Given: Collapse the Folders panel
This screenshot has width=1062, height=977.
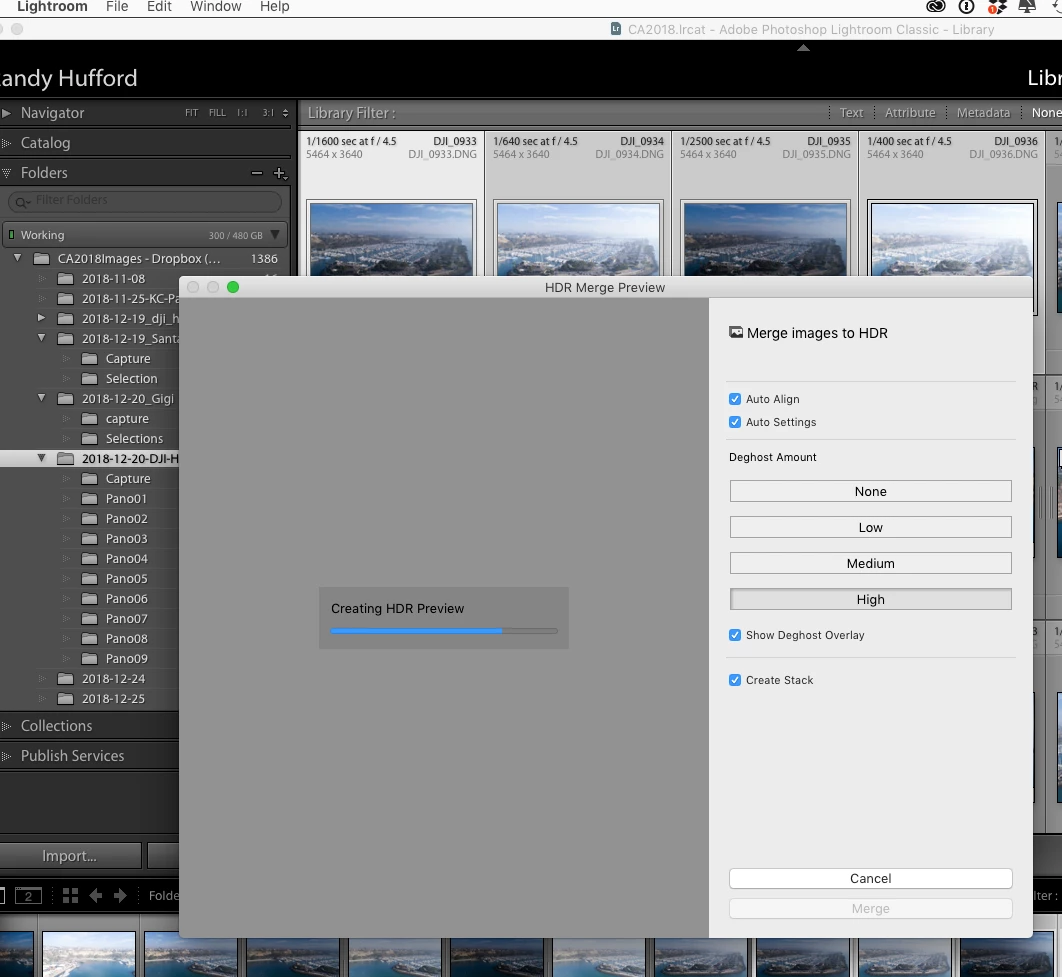Looking at the screenshot, I should point(6,173).
